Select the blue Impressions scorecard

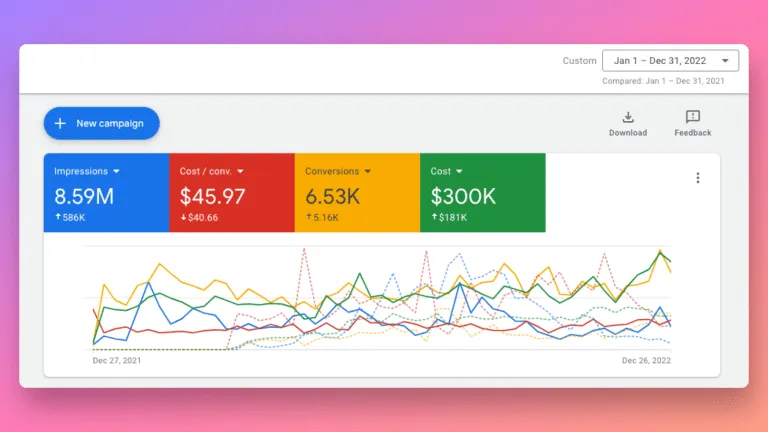pyautogui.click(x=106, y=192)
